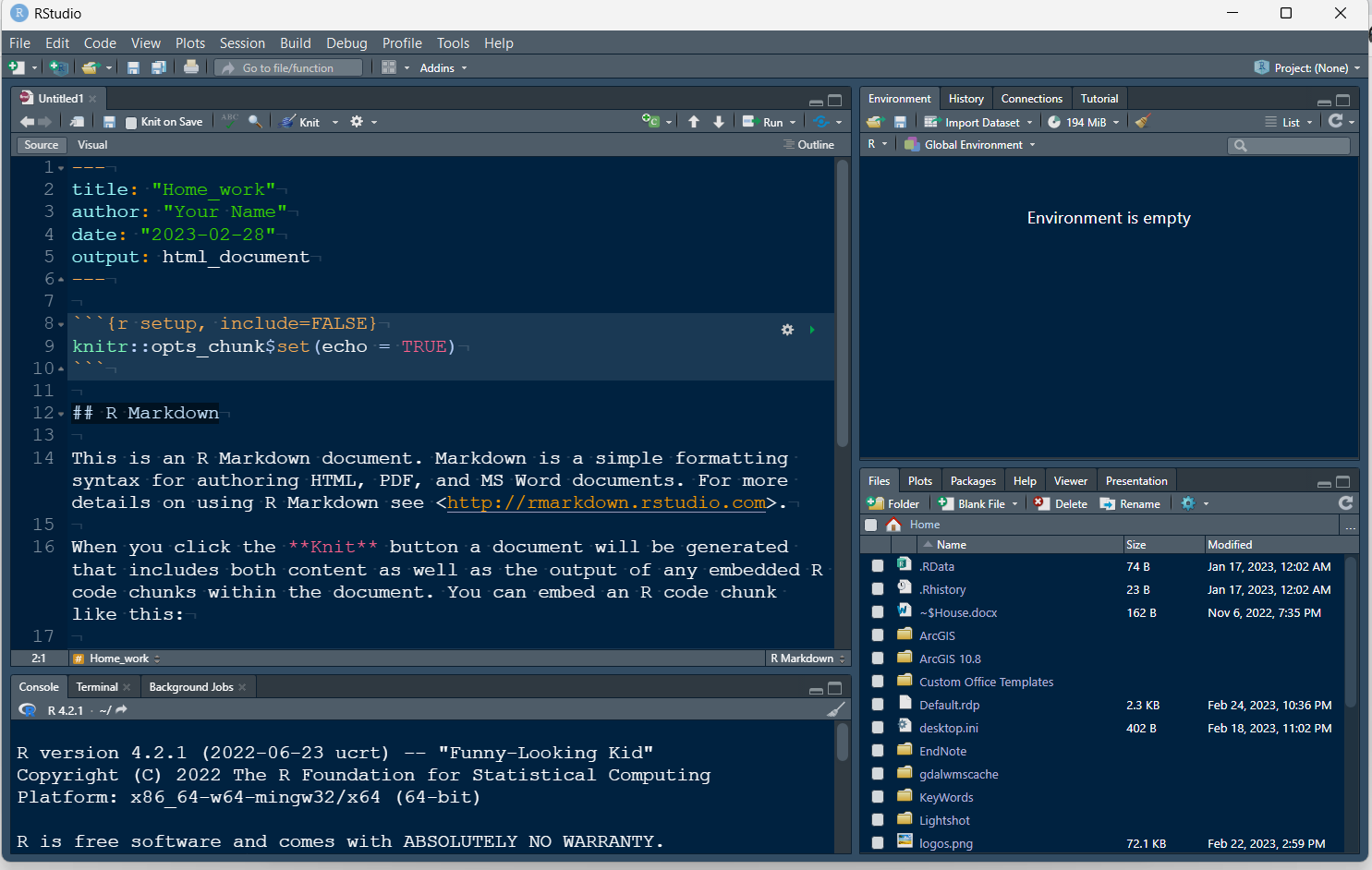Collapse the setup chunk fold arrow at line 8
Viewport: 1372px width, 870px height.
point(61,324)
